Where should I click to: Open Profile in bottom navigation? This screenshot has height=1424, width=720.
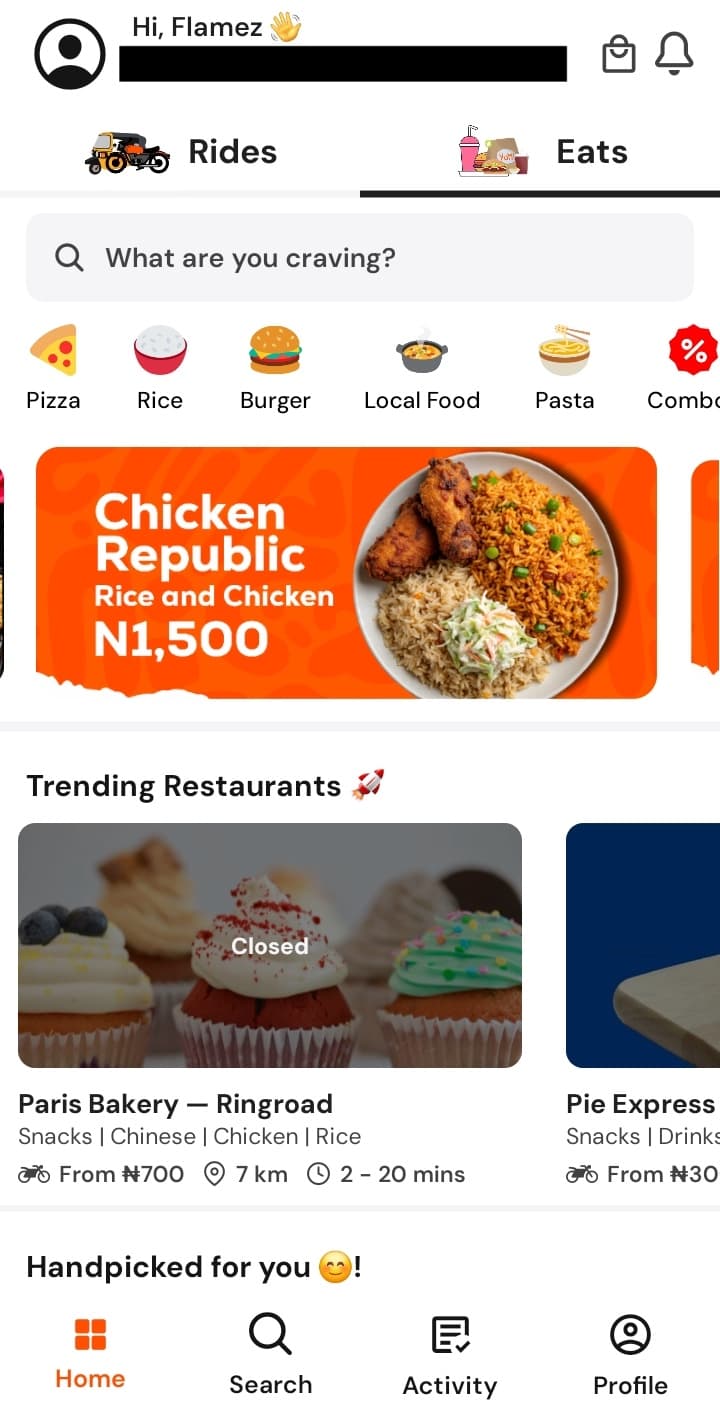630,1356
